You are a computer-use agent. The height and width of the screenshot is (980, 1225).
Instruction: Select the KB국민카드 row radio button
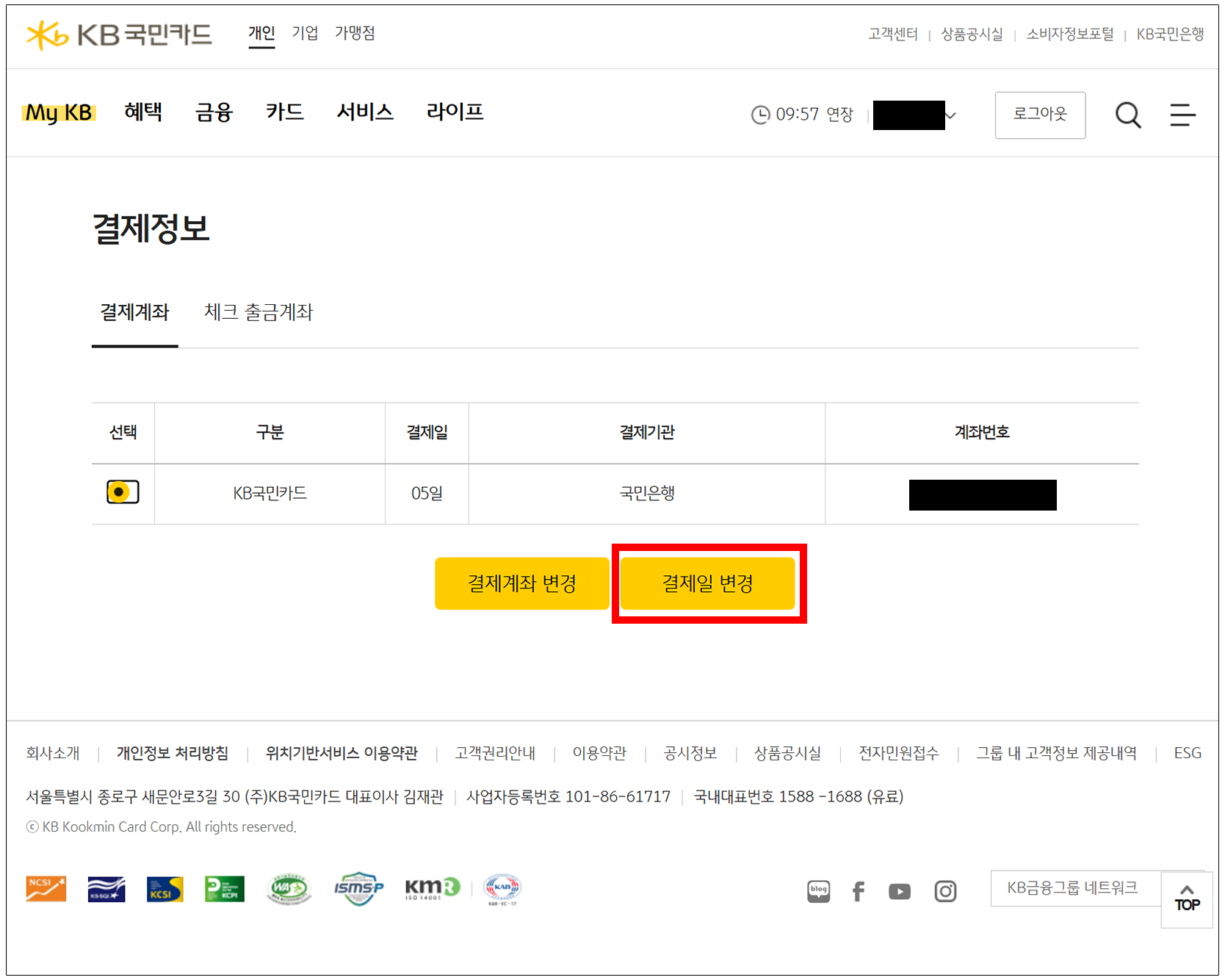click(x=123, y=492)
